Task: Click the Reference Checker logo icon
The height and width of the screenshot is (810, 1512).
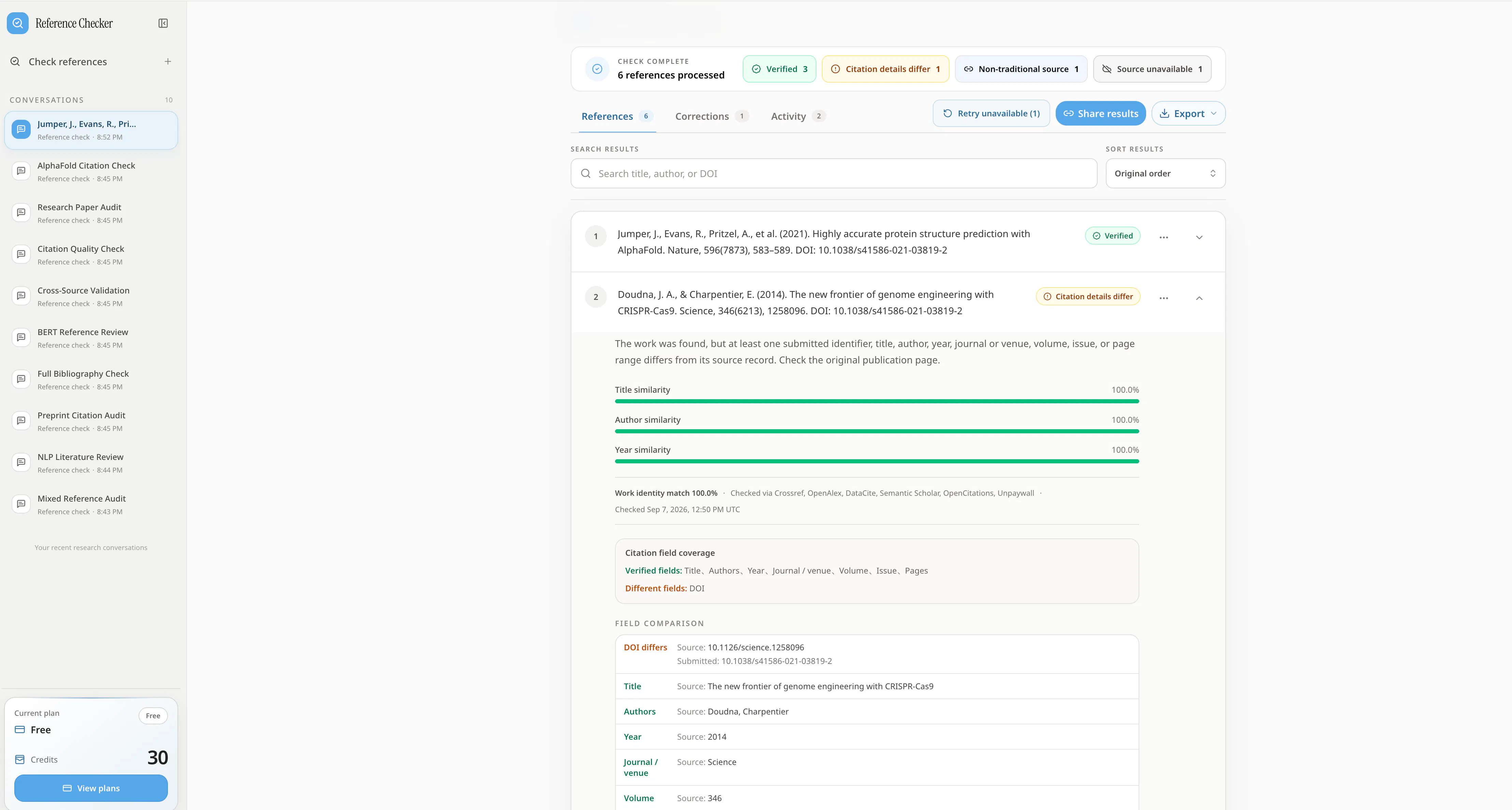Action: click(x=18, y=23)
